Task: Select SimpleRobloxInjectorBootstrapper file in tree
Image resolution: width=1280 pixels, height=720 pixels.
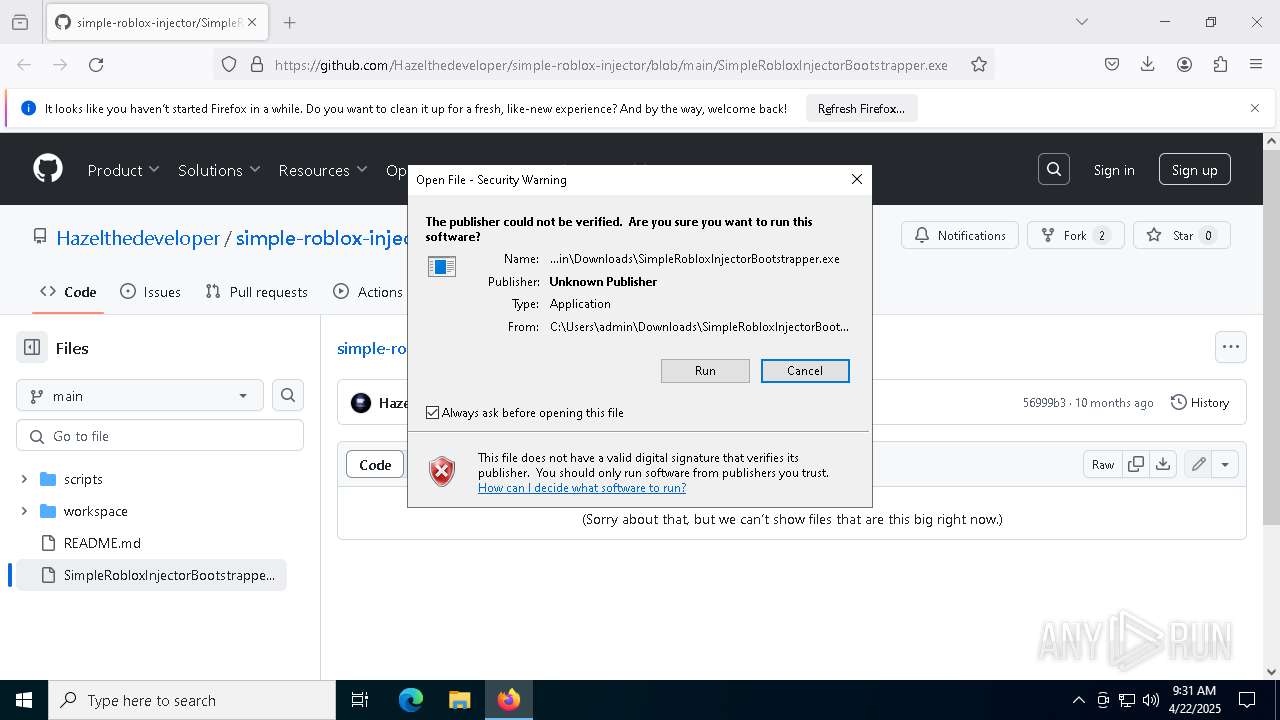Action: [x=152, y=575]
